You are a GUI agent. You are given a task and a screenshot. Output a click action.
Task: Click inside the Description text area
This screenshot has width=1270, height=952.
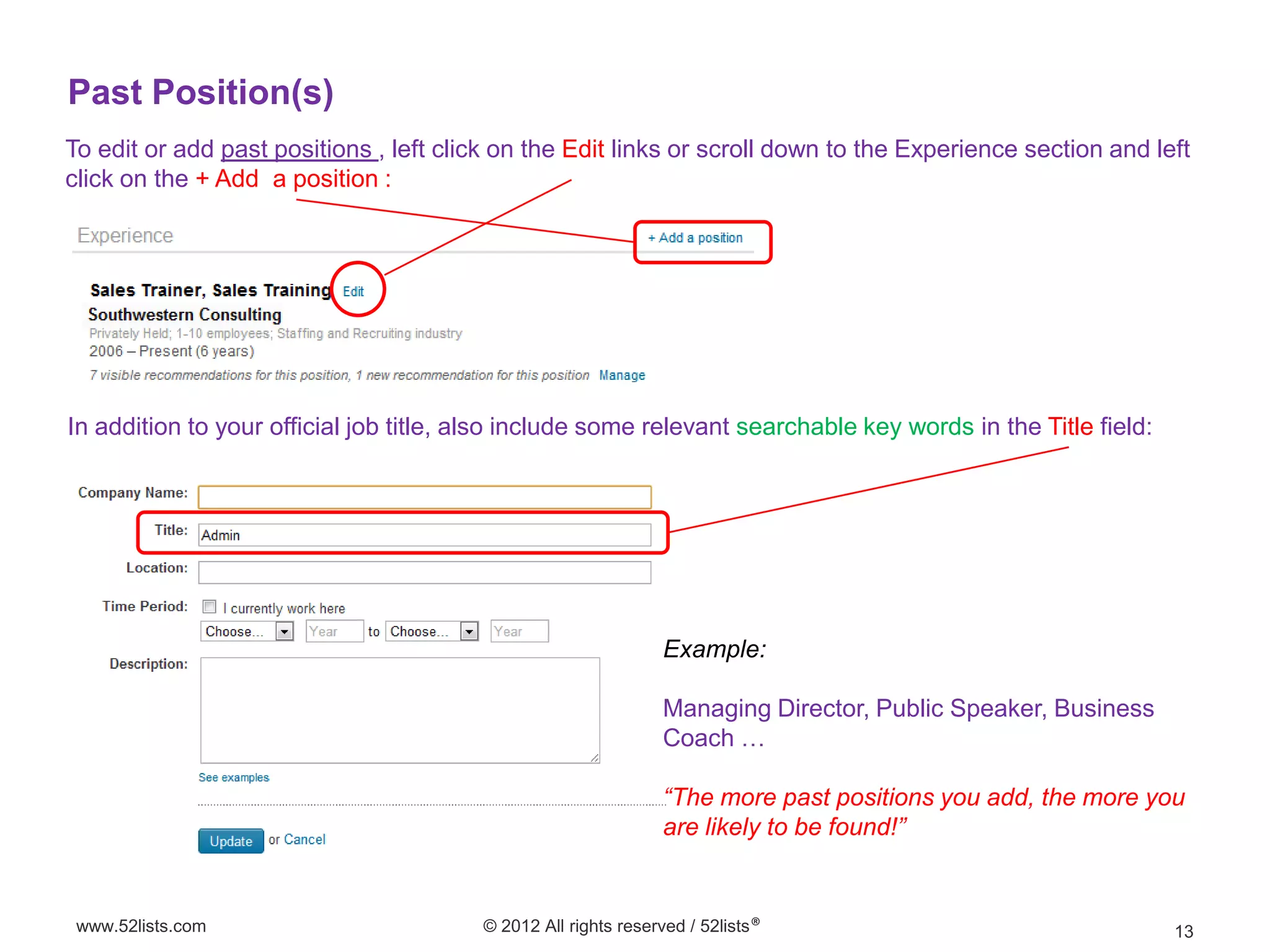(x=400, y=710)
